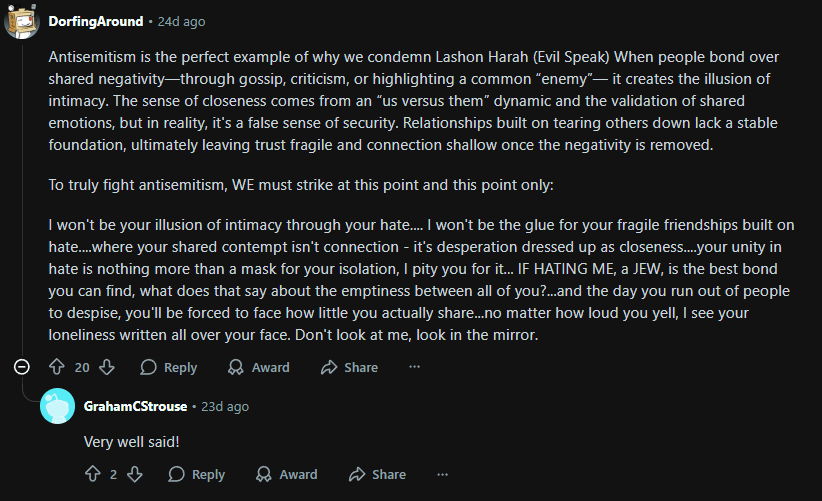Downvote DorfingAround's comment
Viewport: 822px width, 501px height.
[107, 367]
